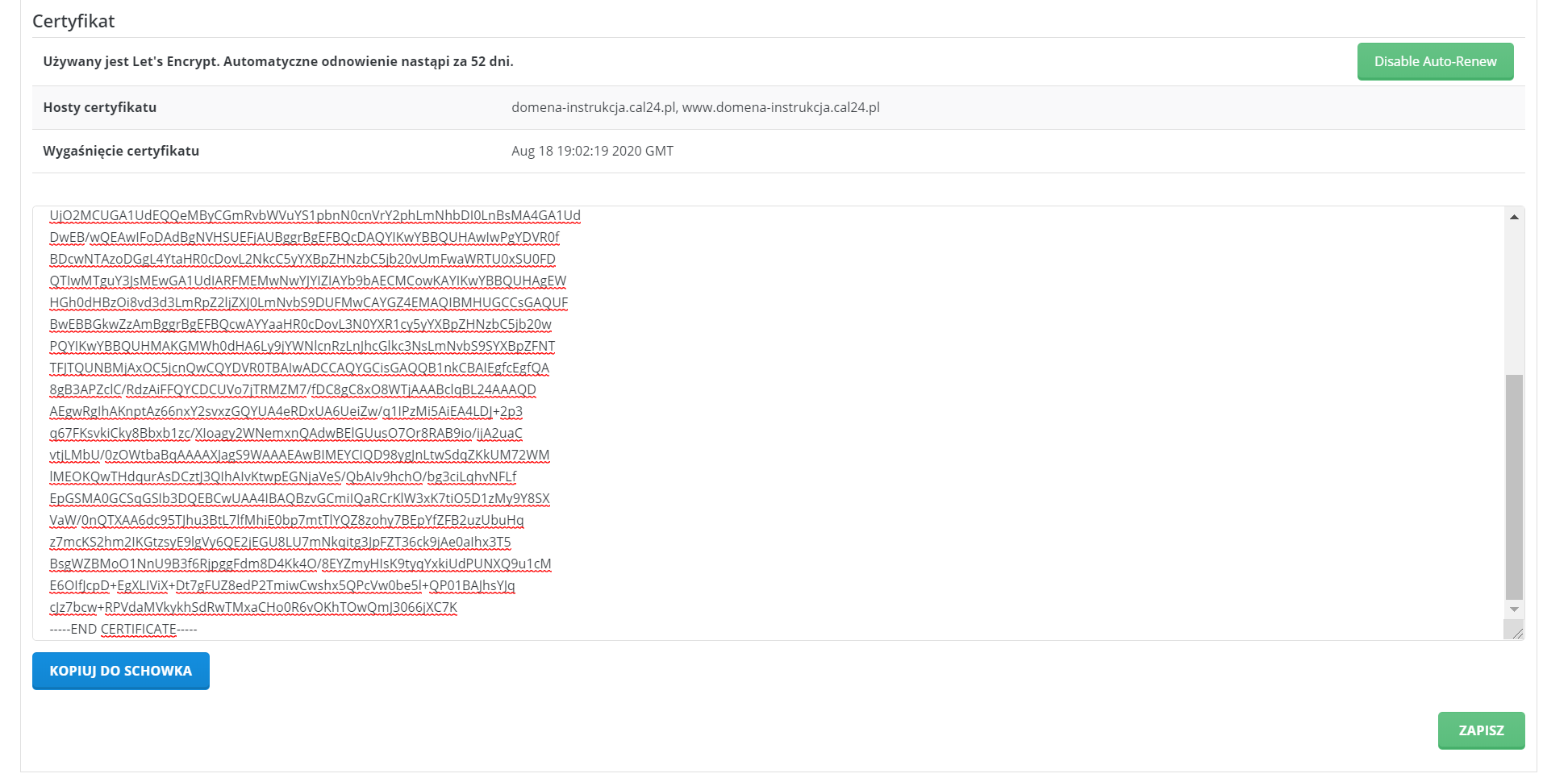The height and width of the screenshot is (782, 1568).
Task: Click the textarea scroll-down arrow
Action: [1514, 609]
